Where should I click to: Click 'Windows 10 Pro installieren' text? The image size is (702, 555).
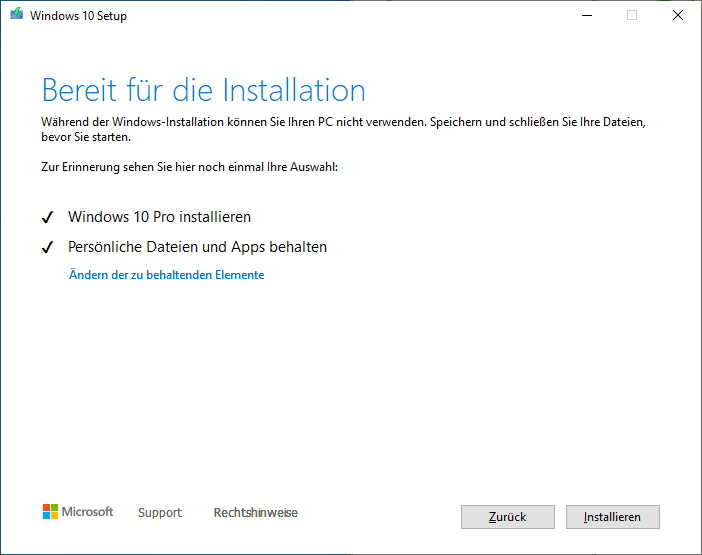pos(159,217)
